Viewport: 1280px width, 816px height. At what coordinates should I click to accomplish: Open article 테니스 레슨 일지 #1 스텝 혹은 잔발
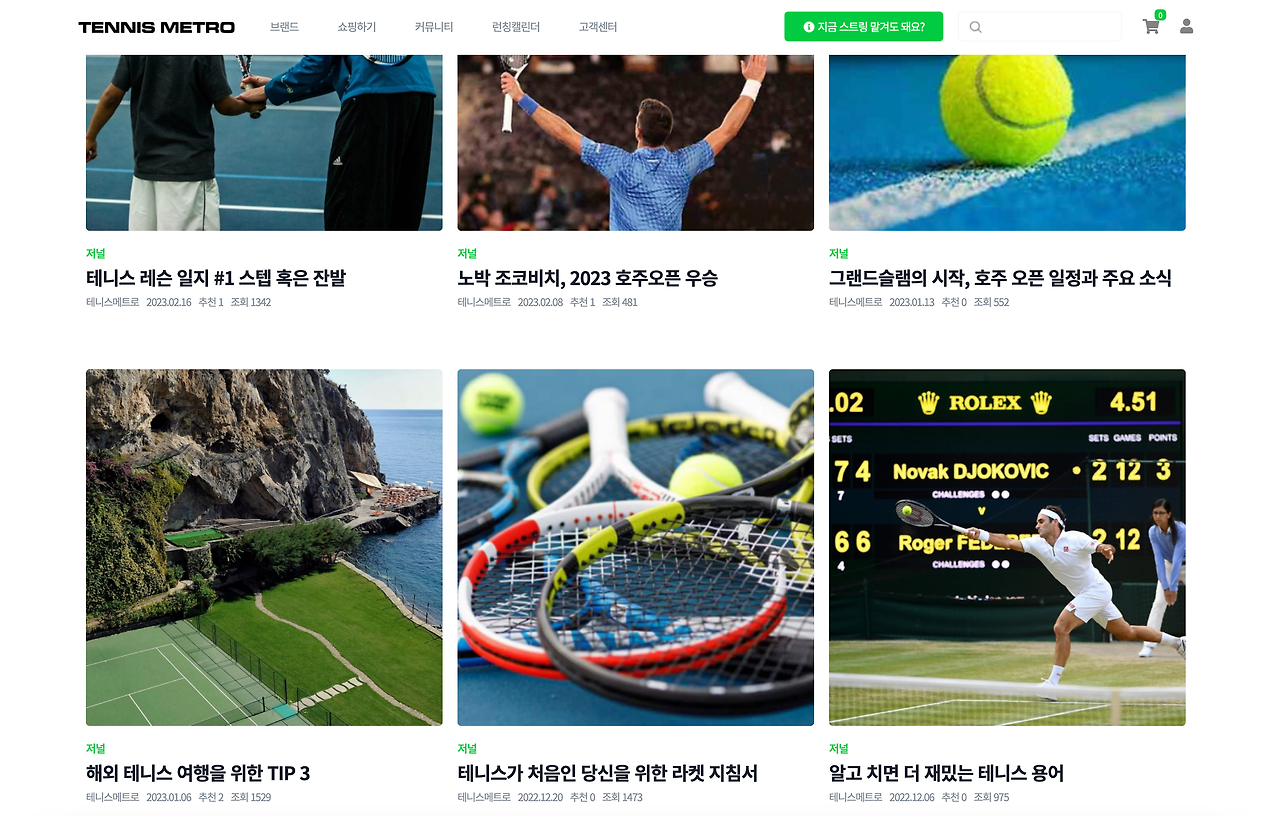click(216, 278)
